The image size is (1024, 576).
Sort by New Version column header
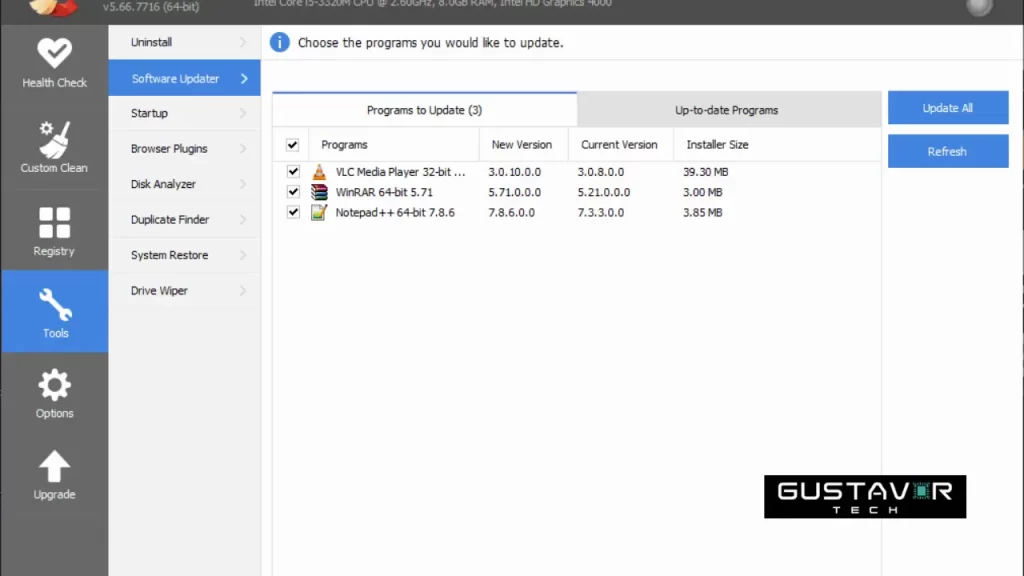pos(523,145)
